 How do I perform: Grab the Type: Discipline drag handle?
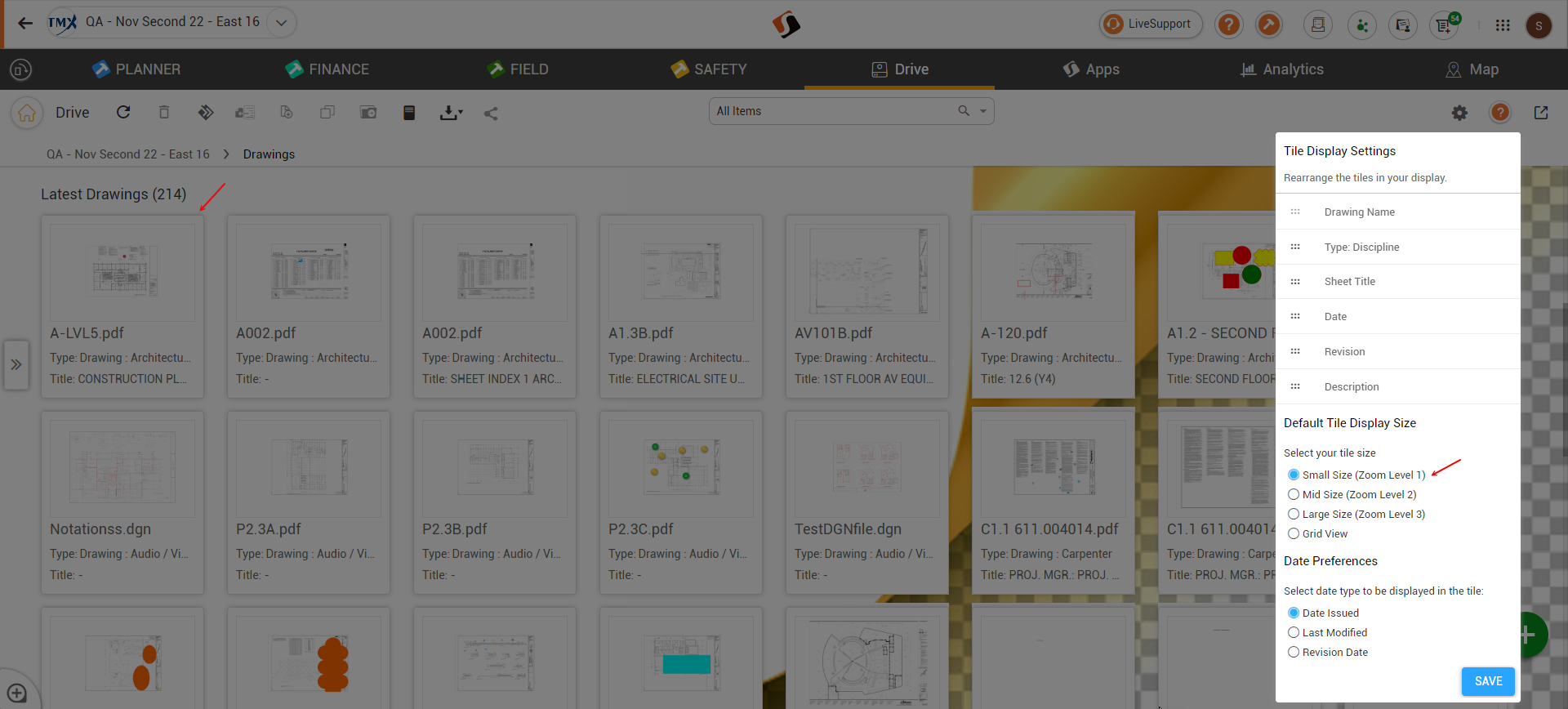pos(1295,247)
